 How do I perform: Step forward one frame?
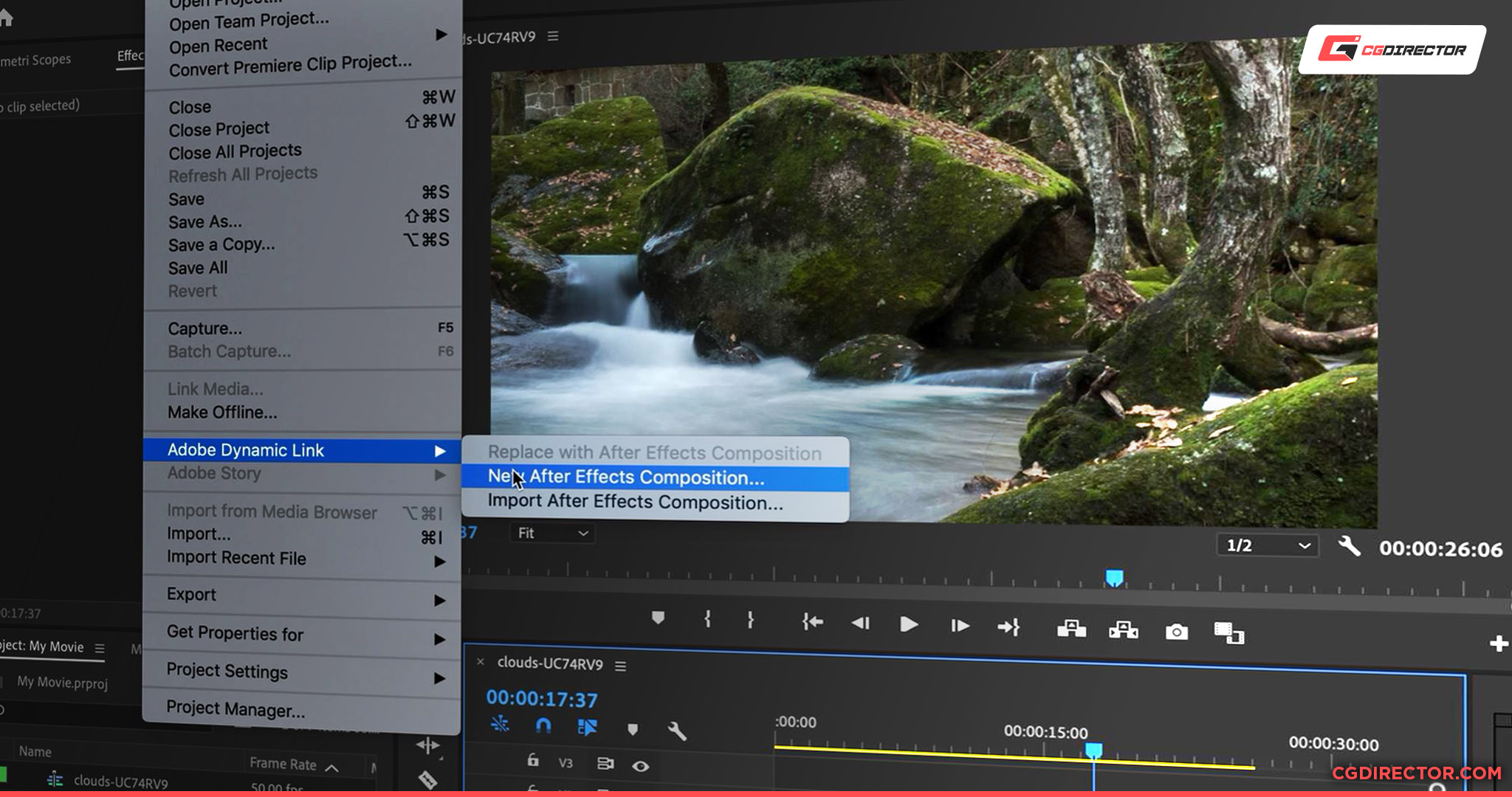click(960, 626)
